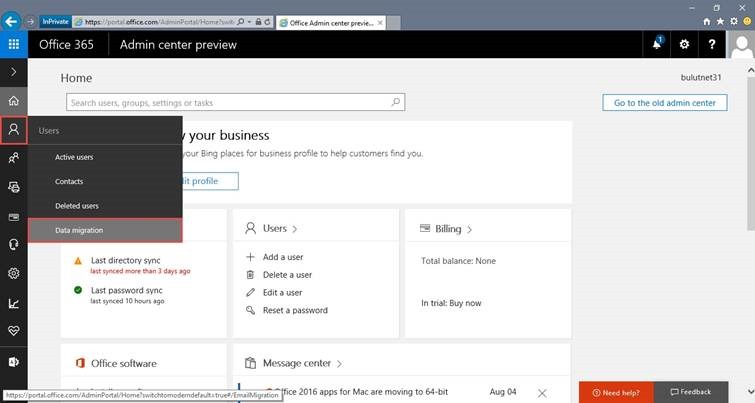Image resolution: width=755 pixels, height=403 pixels.
Task: Open the Users card heading
Action: (274, 228)
